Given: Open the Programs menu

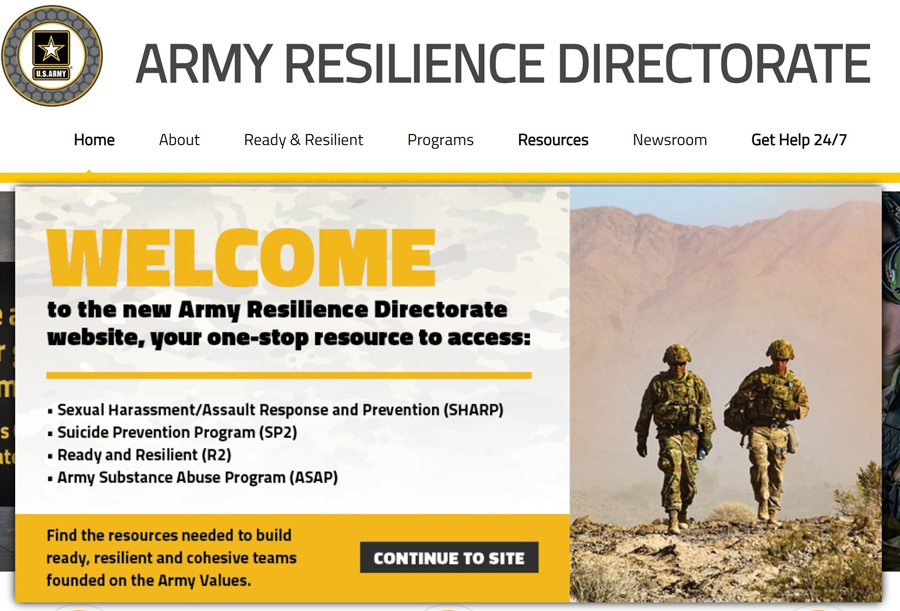Looking at the screenshot, I should (x=440, y=140).
